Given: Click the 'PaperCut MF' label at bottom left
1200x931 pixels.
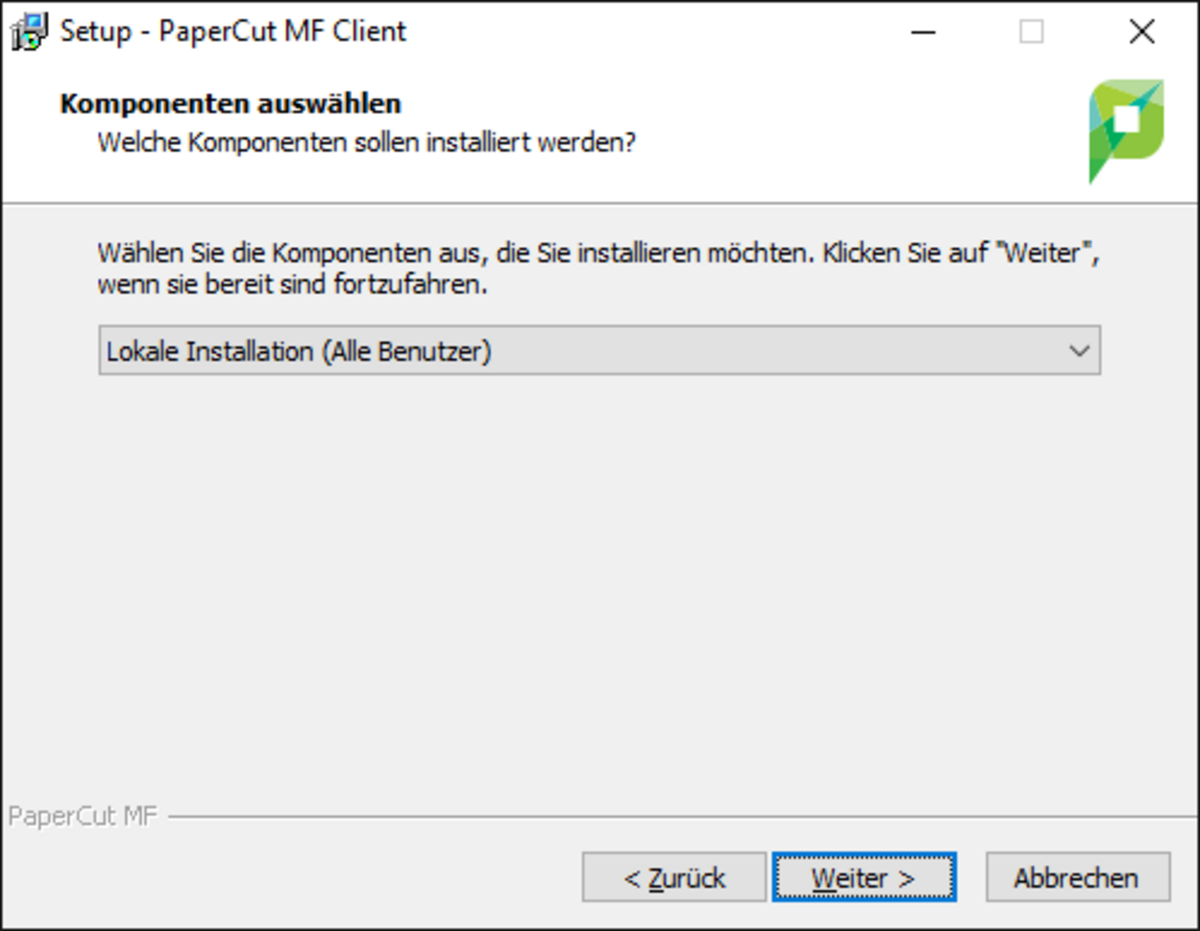Looking at the screenshot, I should [x=82, y=817].
